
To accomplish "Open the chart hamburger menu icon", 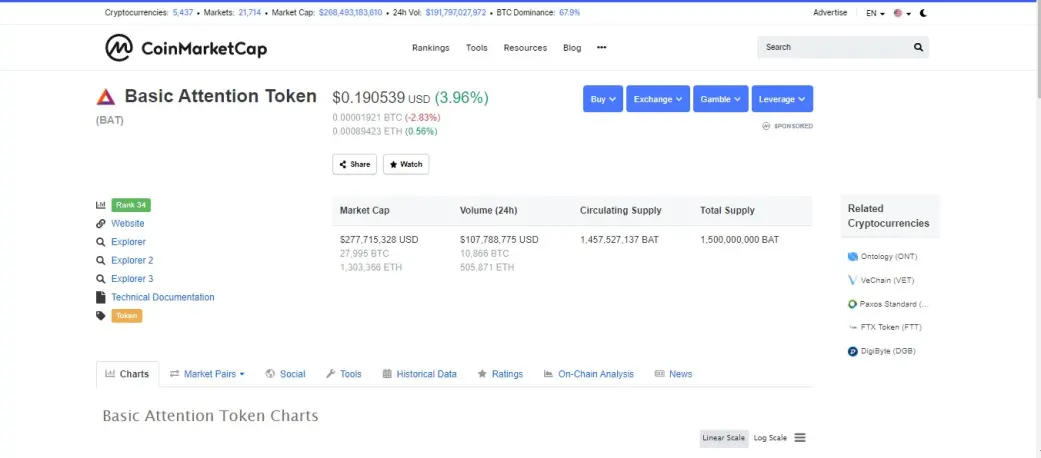I will point(800,438).
